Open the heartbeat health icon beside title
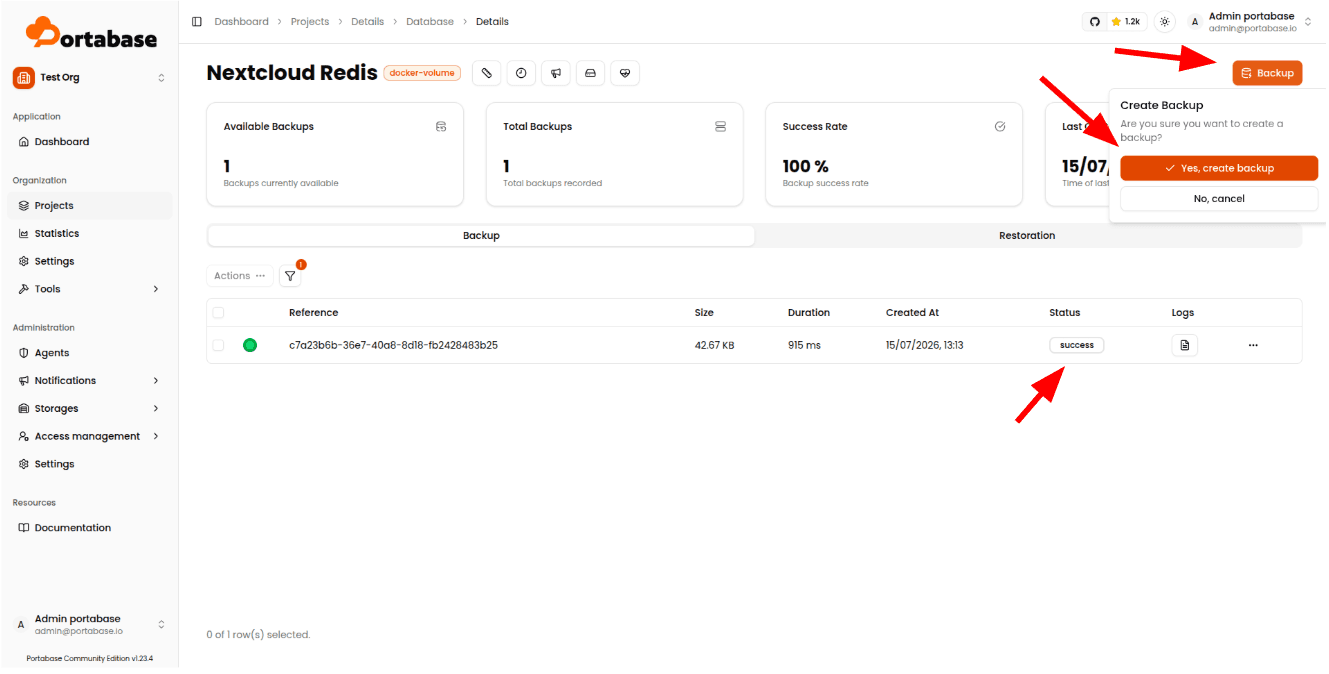This screenshot has width=1329, height=674. 625,73
